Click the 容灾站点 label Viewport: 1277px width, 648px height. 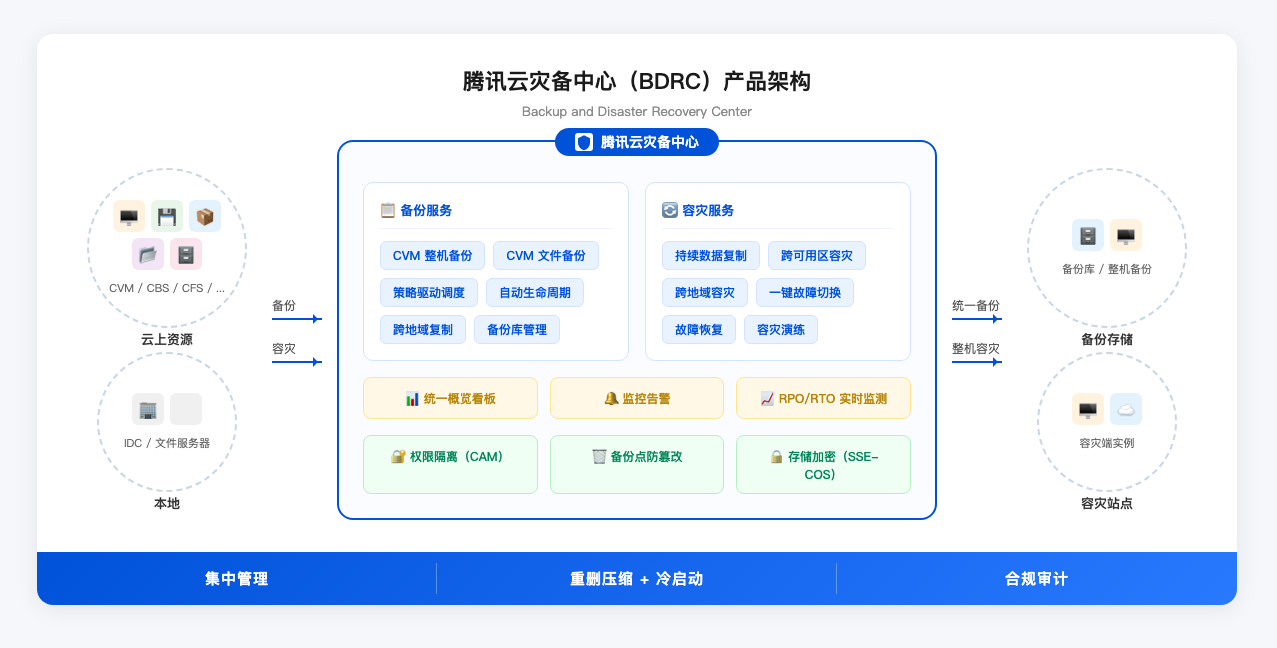(x=1107, y=503)
